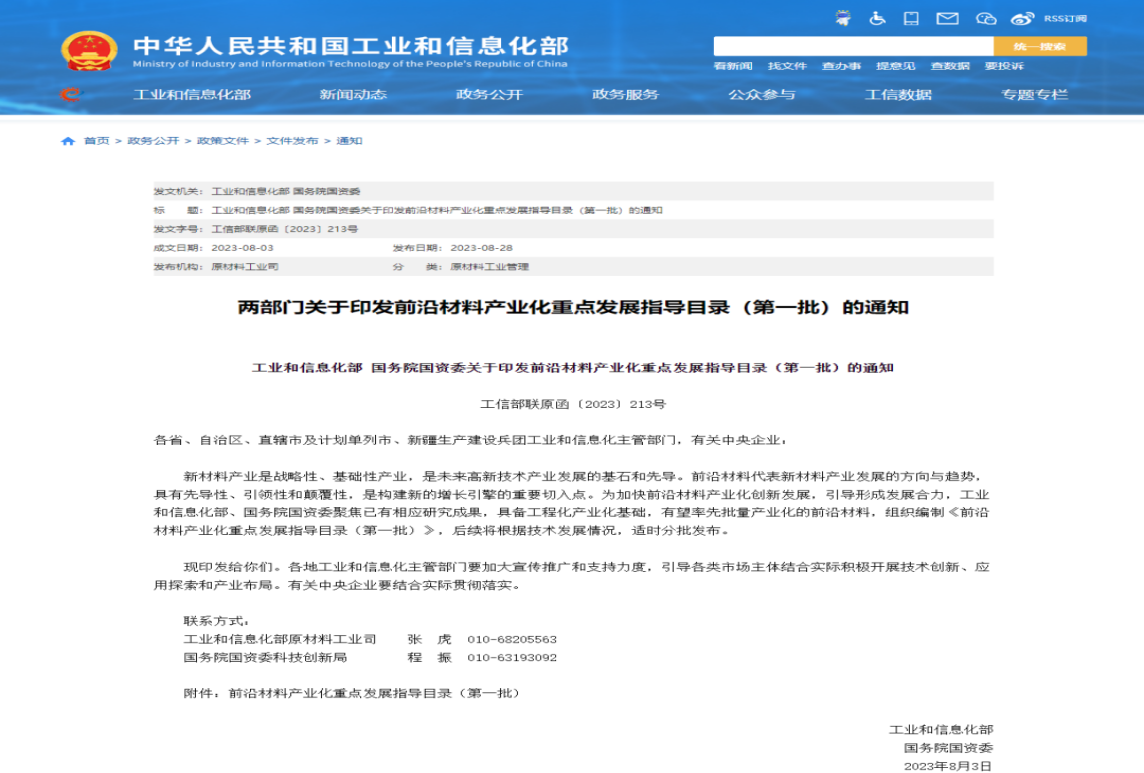Open the Weibo icon in header

click(1021, 18)
